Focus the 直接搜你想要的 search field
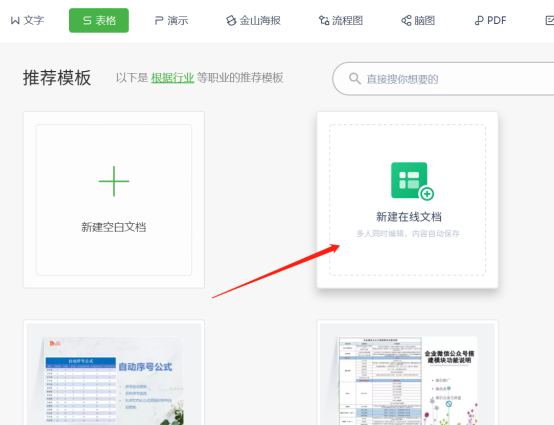The image size is (554, 425). pos(443,79)
